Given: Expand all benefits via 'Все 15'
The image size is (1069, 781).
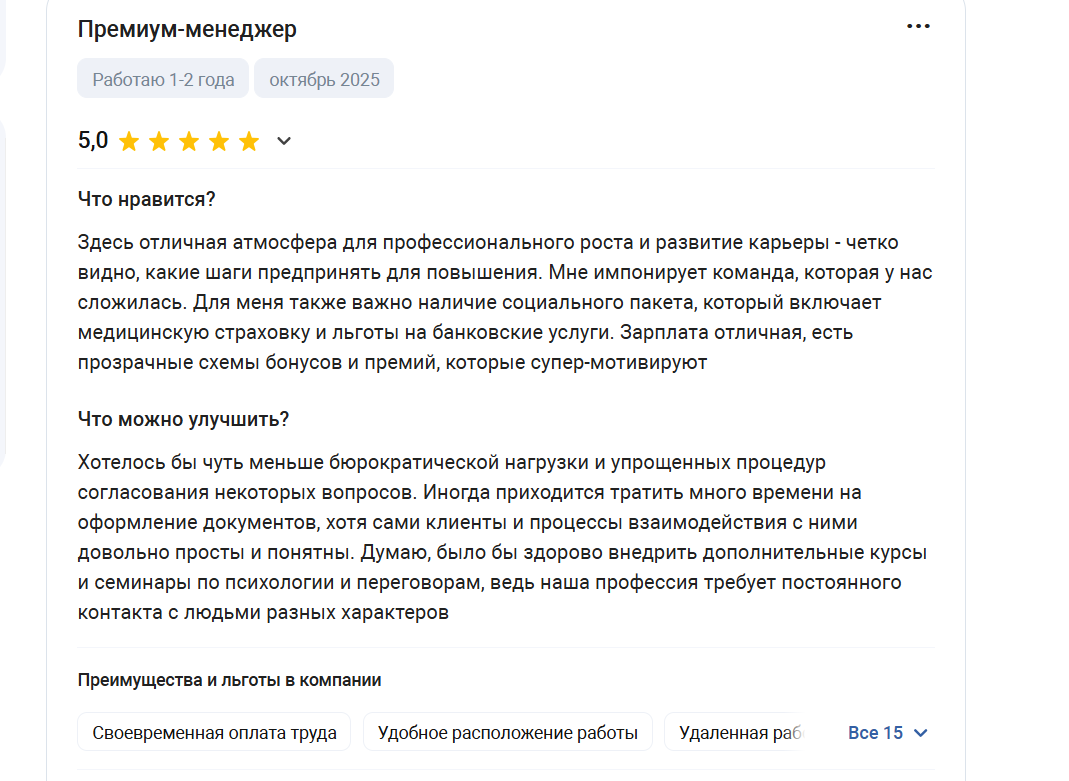Looking at the screenshot, I should click(875, 733).
